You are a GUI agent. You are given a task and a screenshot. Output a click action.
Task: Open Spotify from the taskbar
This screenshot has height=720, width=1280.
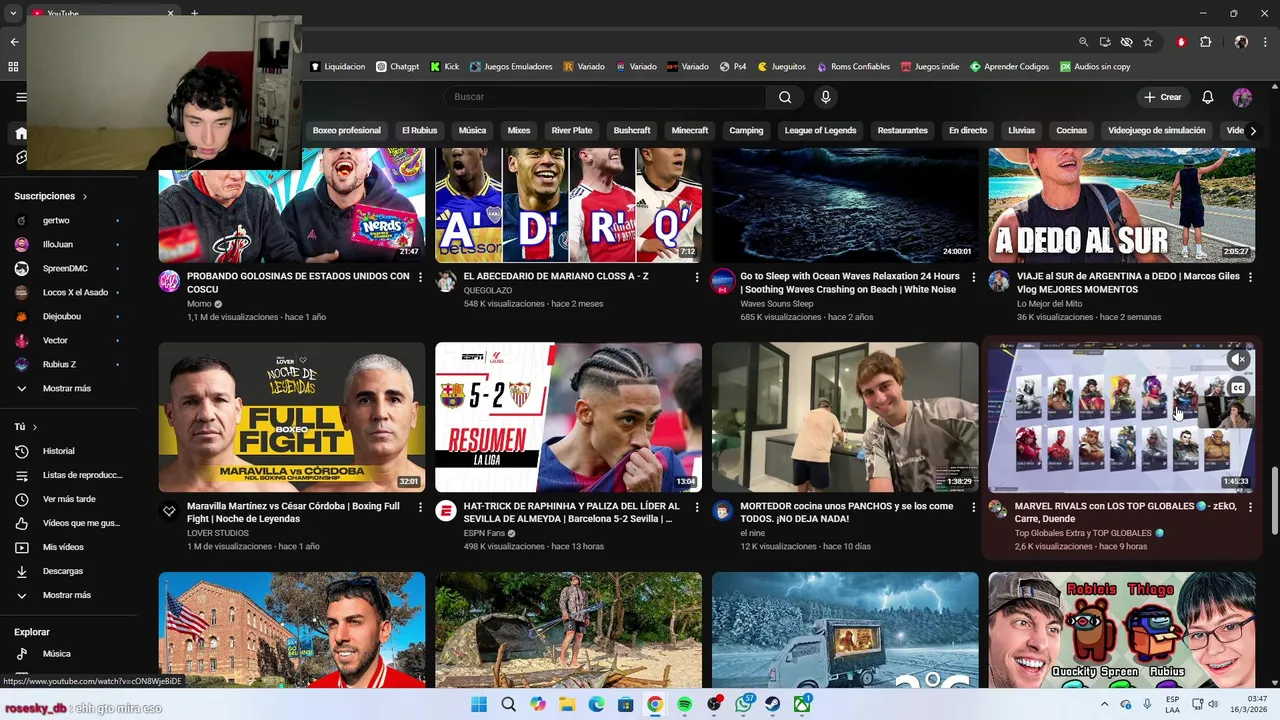coord(684,704)
